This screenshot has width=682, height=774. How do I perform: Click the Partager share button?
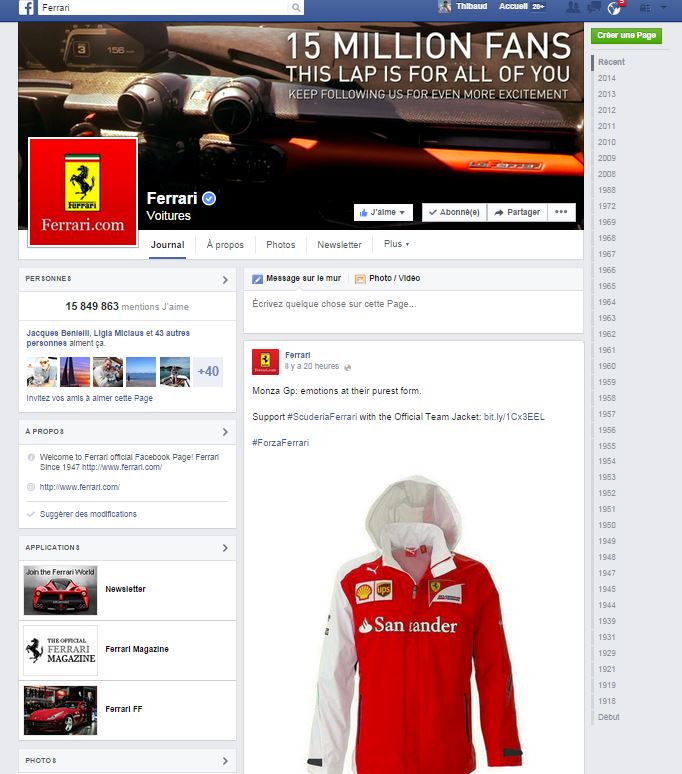[x=517, y=212]
